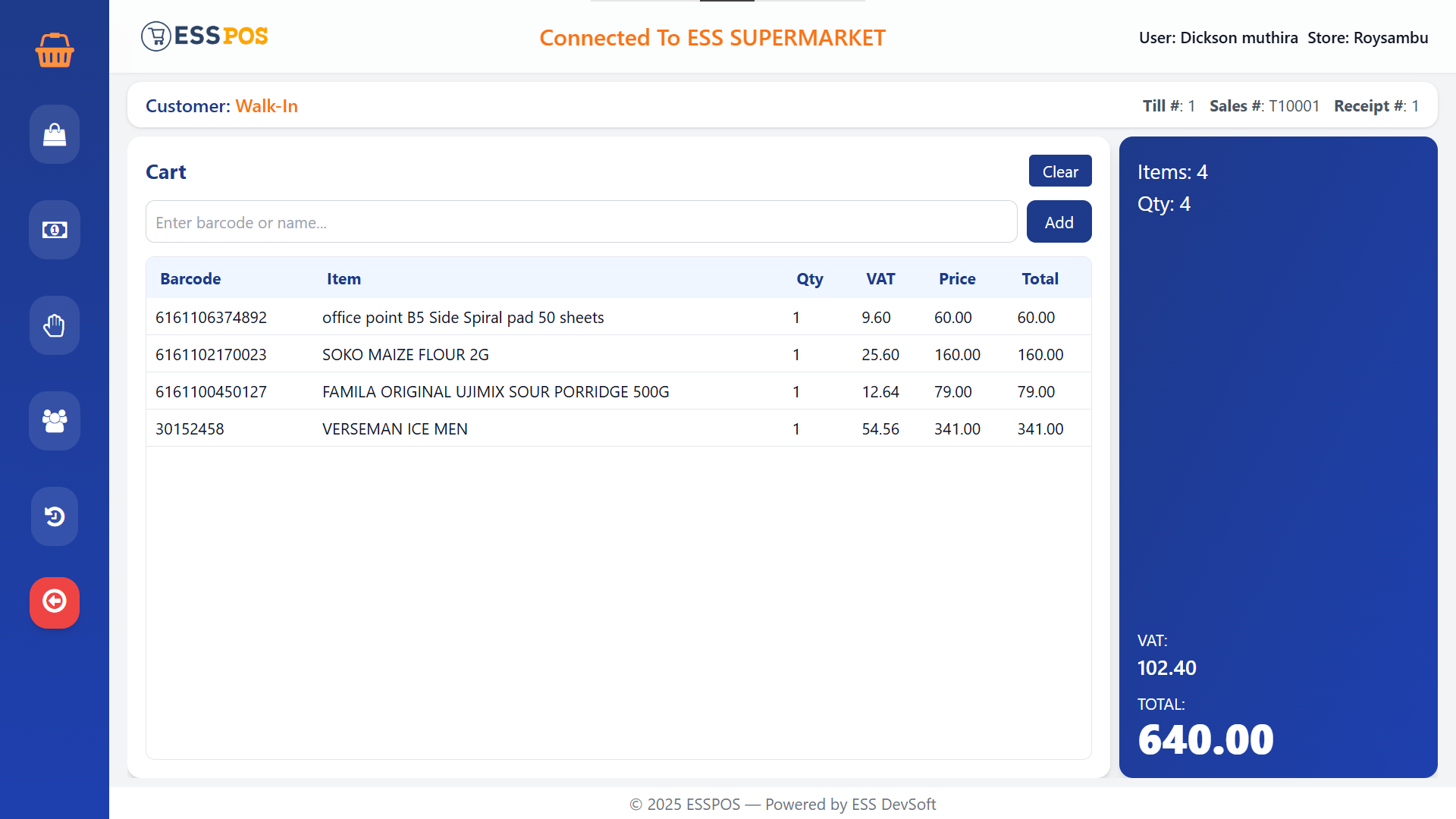The height and width of the screenshot is (819, 1456).
Task: Click the Barcode column header
Action: point(190,278)
